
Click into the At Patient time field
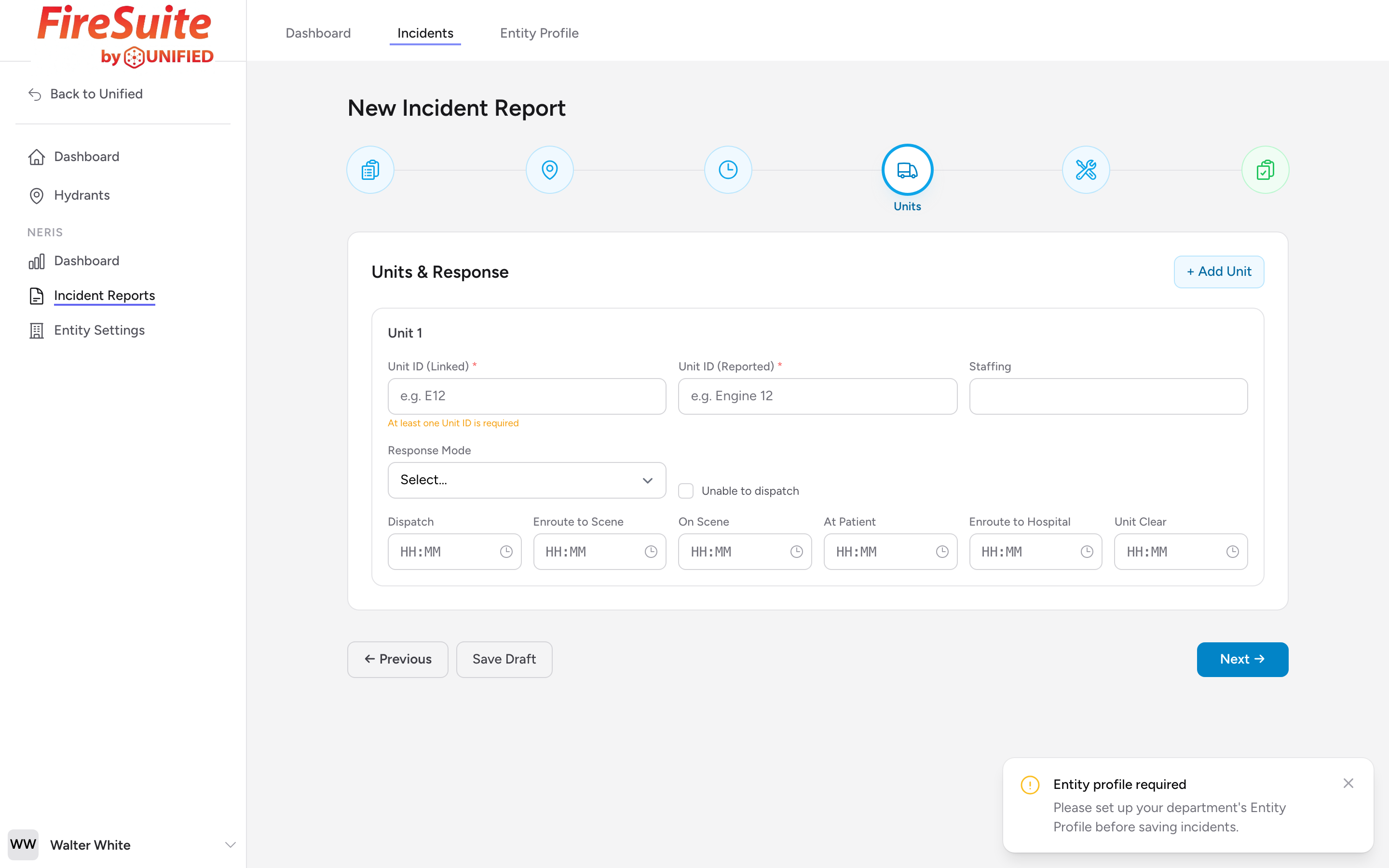click(x=890, y=552)
